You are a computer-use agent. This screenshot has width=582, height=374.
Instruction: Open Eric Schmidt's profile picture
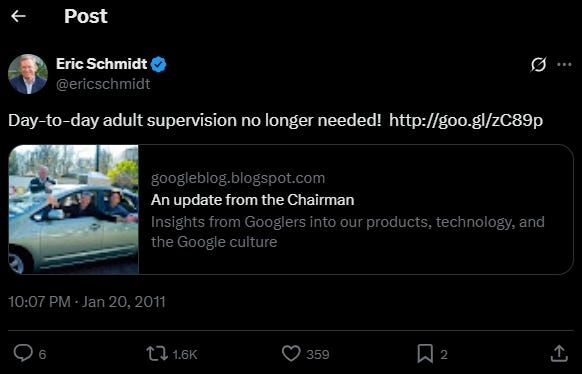click(x=28, y=74)
